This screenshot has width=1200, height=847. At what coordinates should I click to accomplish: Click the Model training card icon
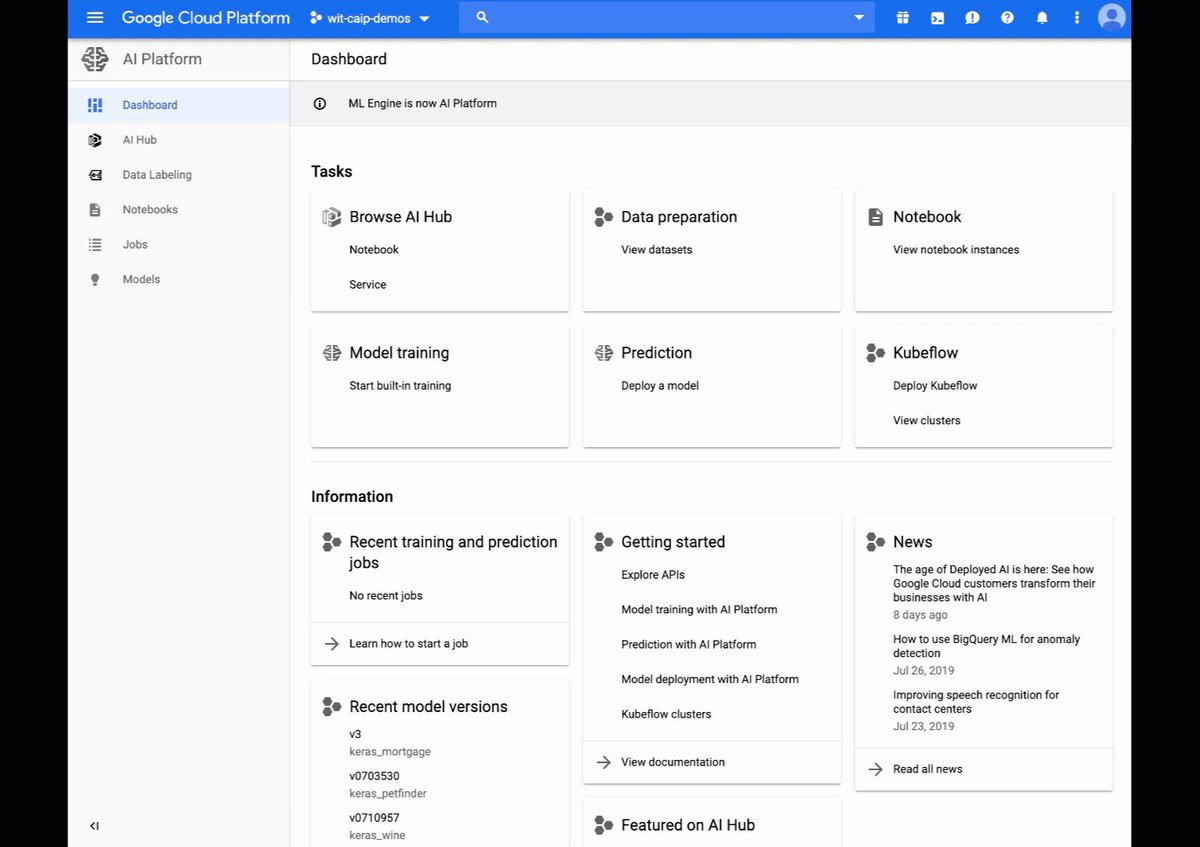click(332, 353)
